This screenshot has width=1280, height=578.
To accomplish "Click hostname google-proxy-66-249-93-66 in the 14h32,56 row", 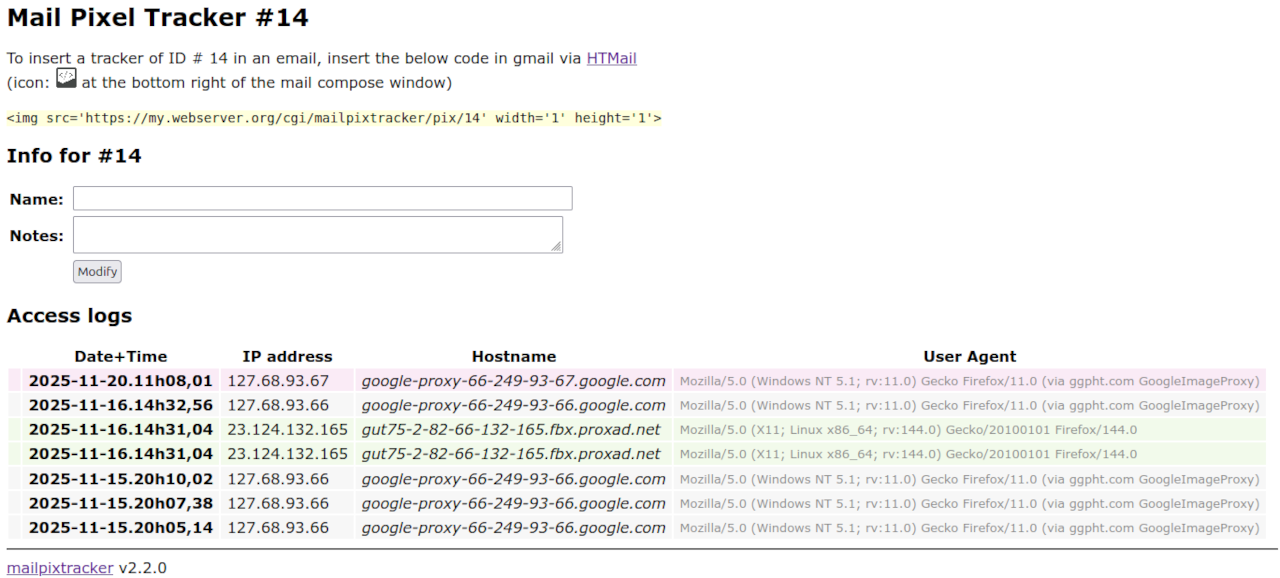I will coord(514,405).
